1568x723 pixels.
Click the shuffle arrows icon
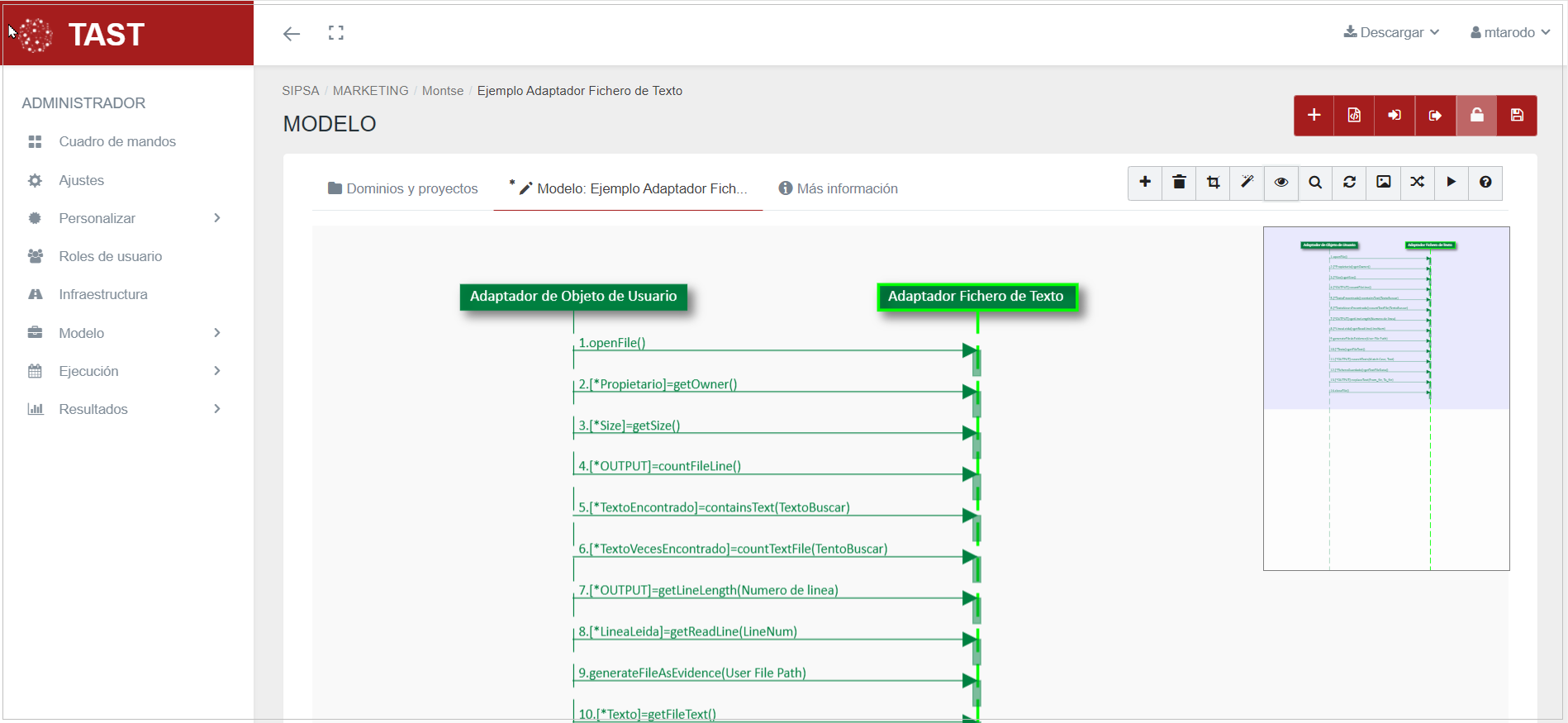tap(1417, 183)
